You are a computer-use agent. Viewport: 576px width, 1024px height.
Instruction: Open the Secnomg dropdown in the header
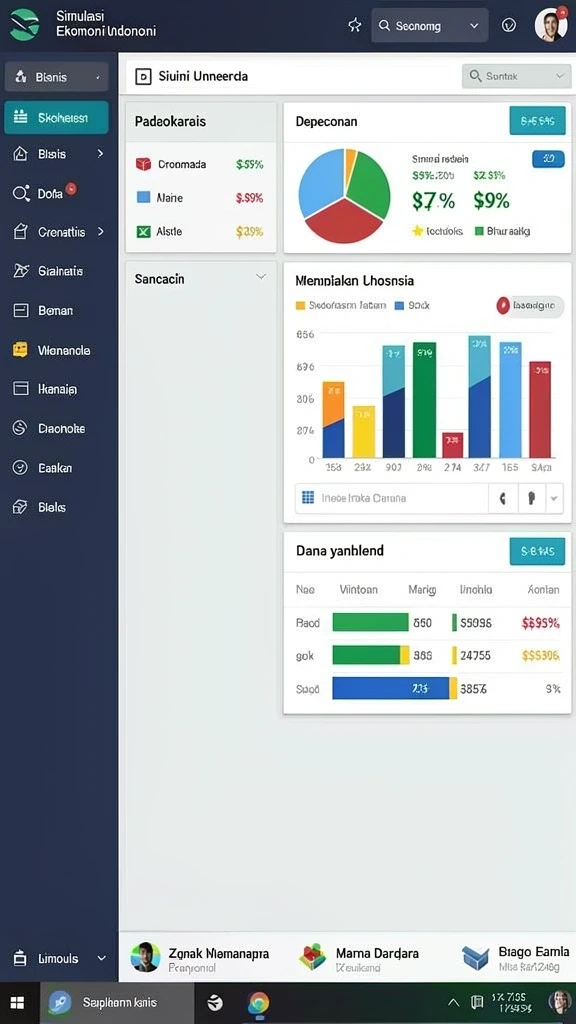(x=430, y=25)
